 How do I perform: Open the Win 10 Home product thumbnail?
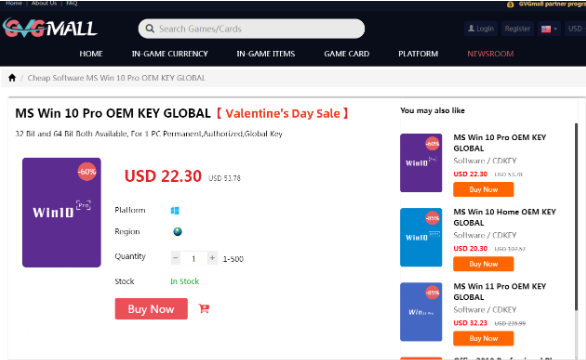click(x=421, y=237)
